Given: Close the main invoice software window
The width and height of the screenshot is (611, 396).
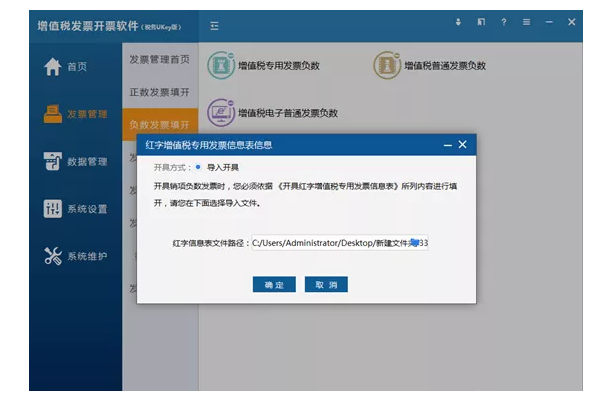Looking at the screenshot, I should (572, 22).
